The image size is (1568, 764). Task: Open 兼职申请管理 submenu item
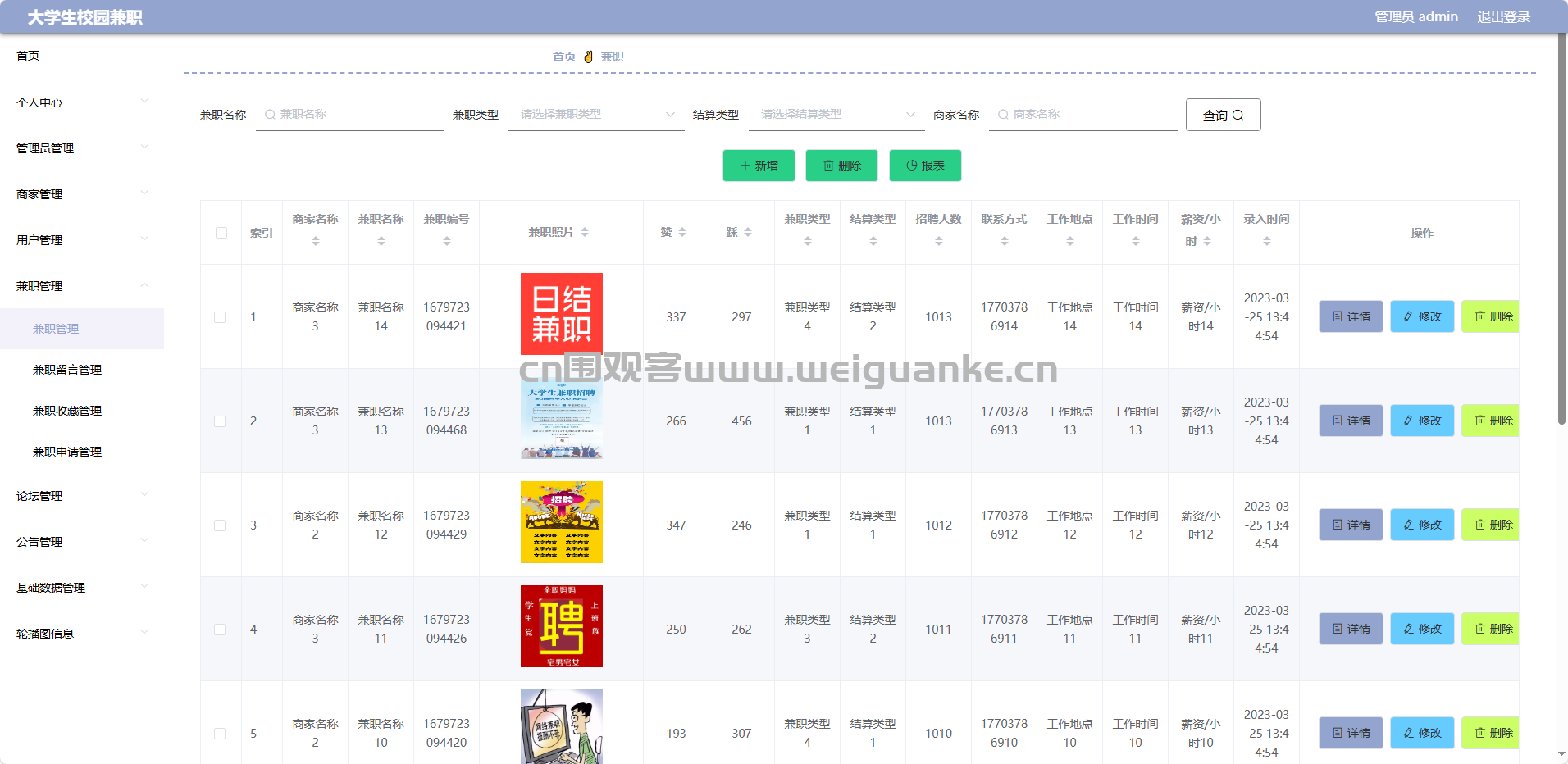point(82,452)
